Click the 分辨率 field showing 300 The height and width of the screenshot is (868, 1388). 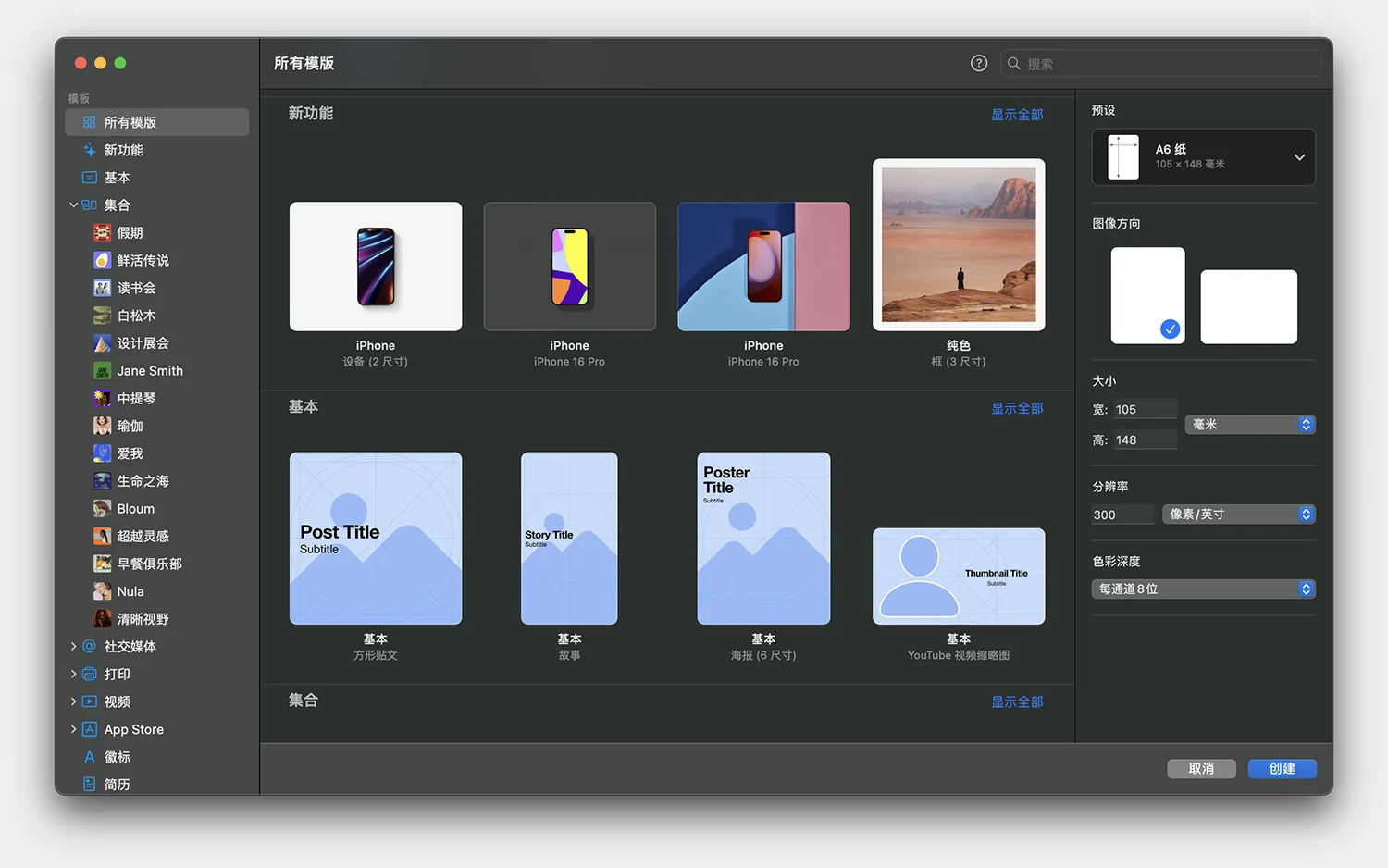(1123, 515)
